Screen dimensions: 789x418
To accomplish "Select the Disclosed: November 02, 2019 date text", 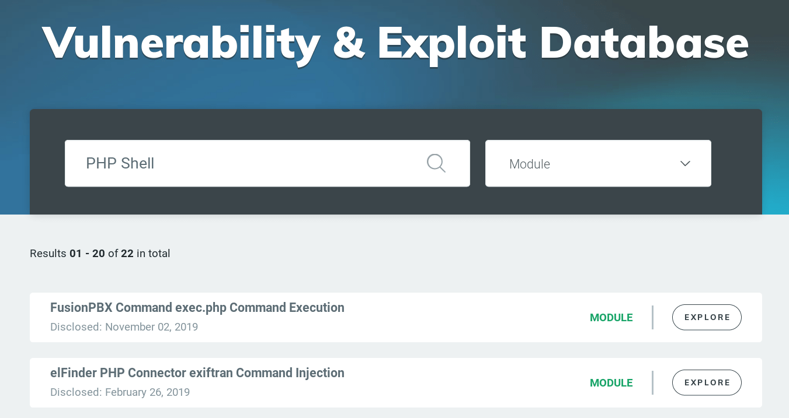I will click(124, 327).
